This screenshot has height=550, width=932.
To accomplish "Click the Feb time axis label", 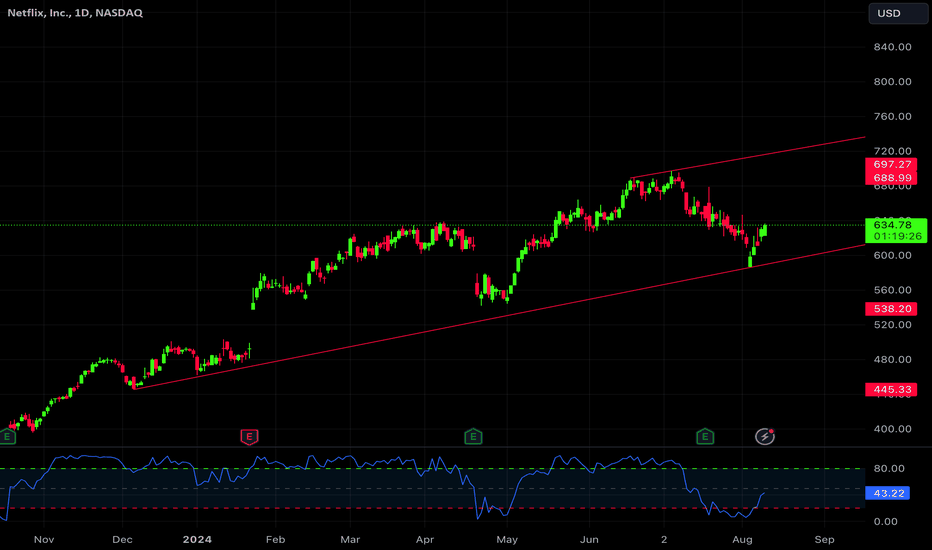I will pyautogui.click(x=275, y=539).
